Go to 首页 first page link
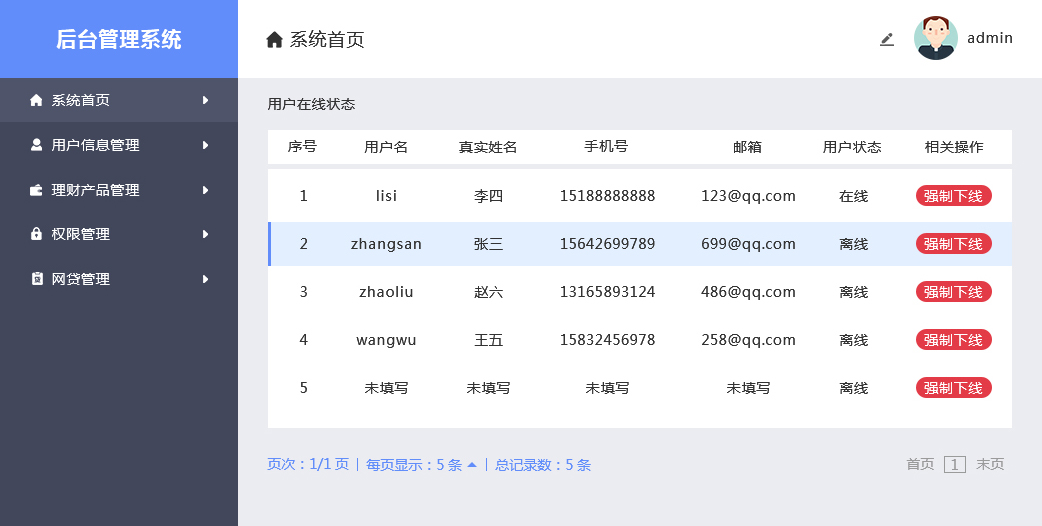1042x526 pixels. 920,464
